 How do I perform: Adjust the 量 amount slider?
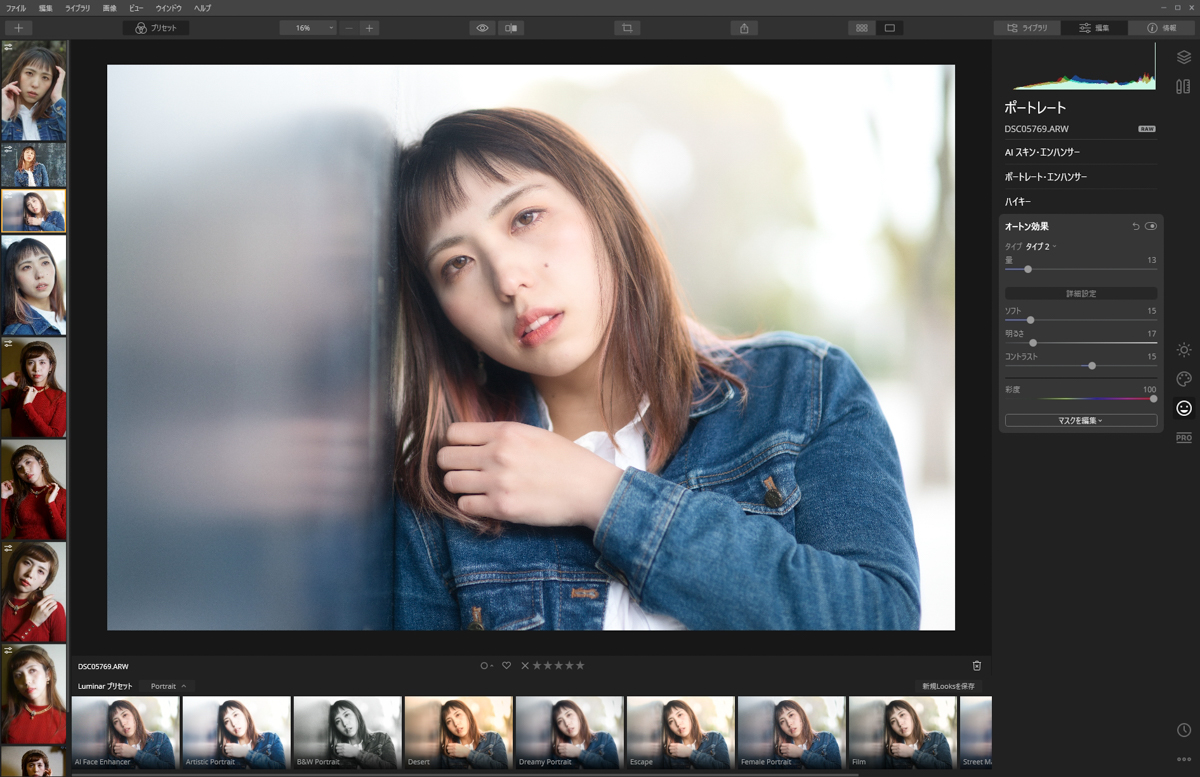point(1081,269)
